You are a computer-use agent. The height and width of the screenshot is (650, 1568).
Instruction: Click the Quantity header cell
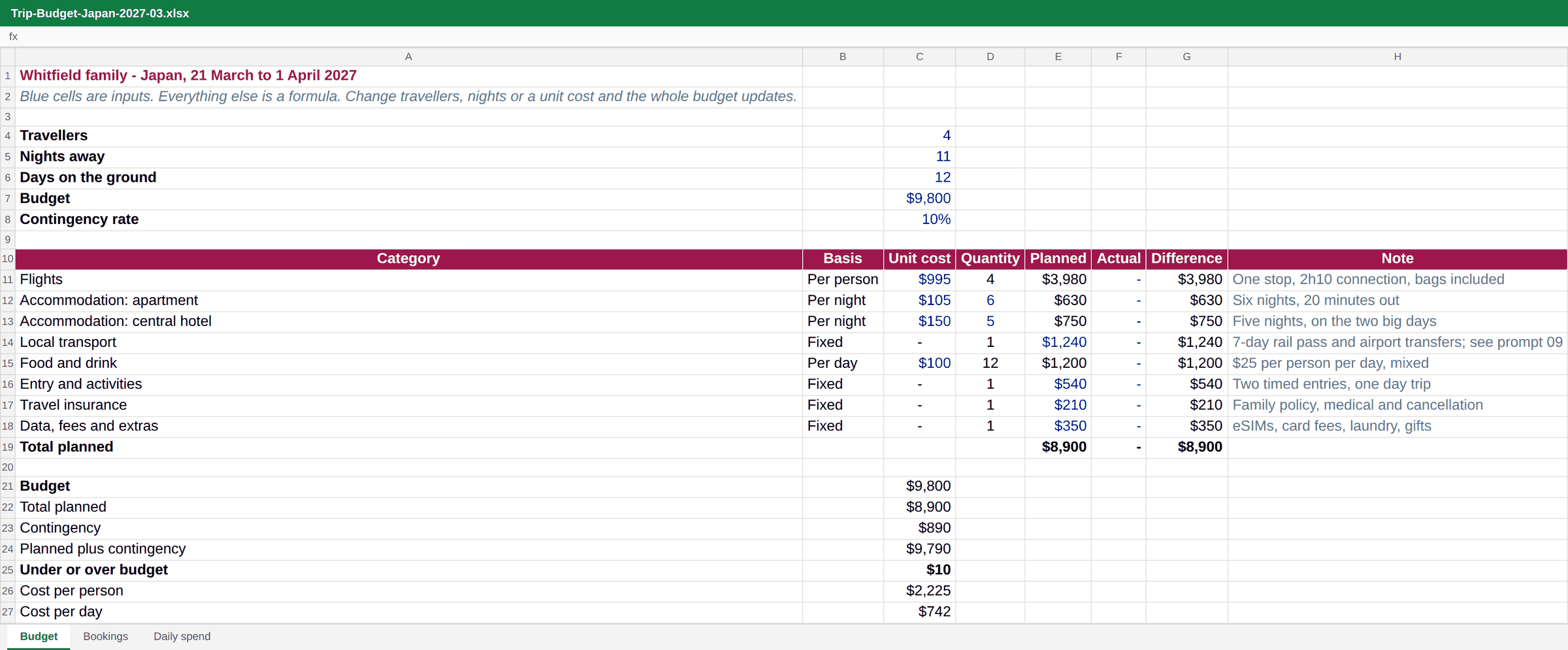pyautogui.click(x=990, y=259)
